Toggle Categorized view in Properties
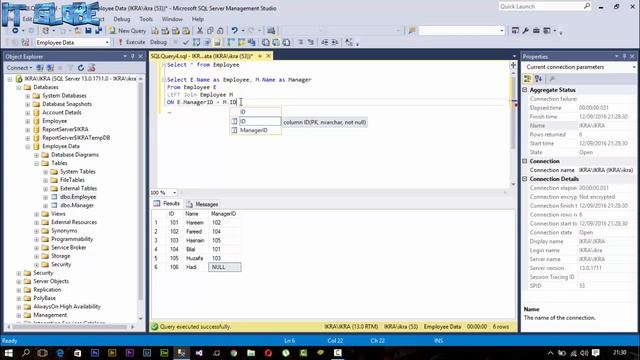This screenshot has height=360, width=640. 528,78
